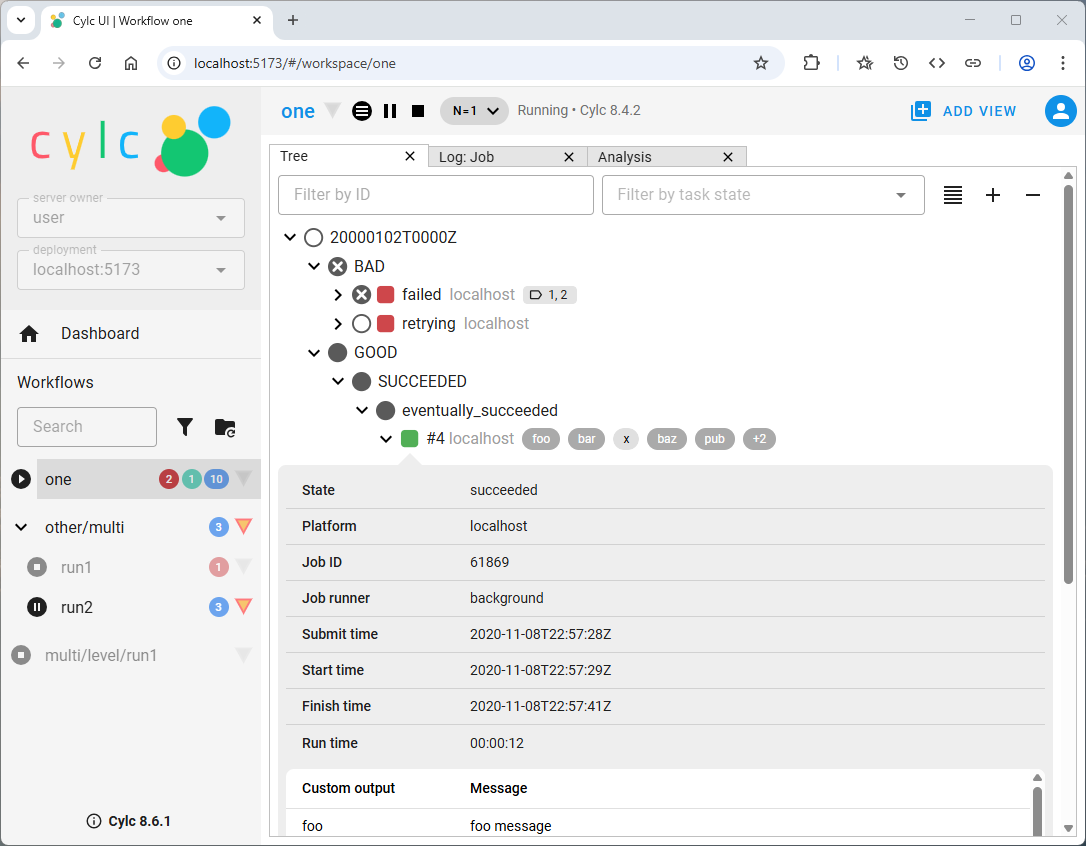
Task: Click the Filter by ID input field
Action: 435,194
